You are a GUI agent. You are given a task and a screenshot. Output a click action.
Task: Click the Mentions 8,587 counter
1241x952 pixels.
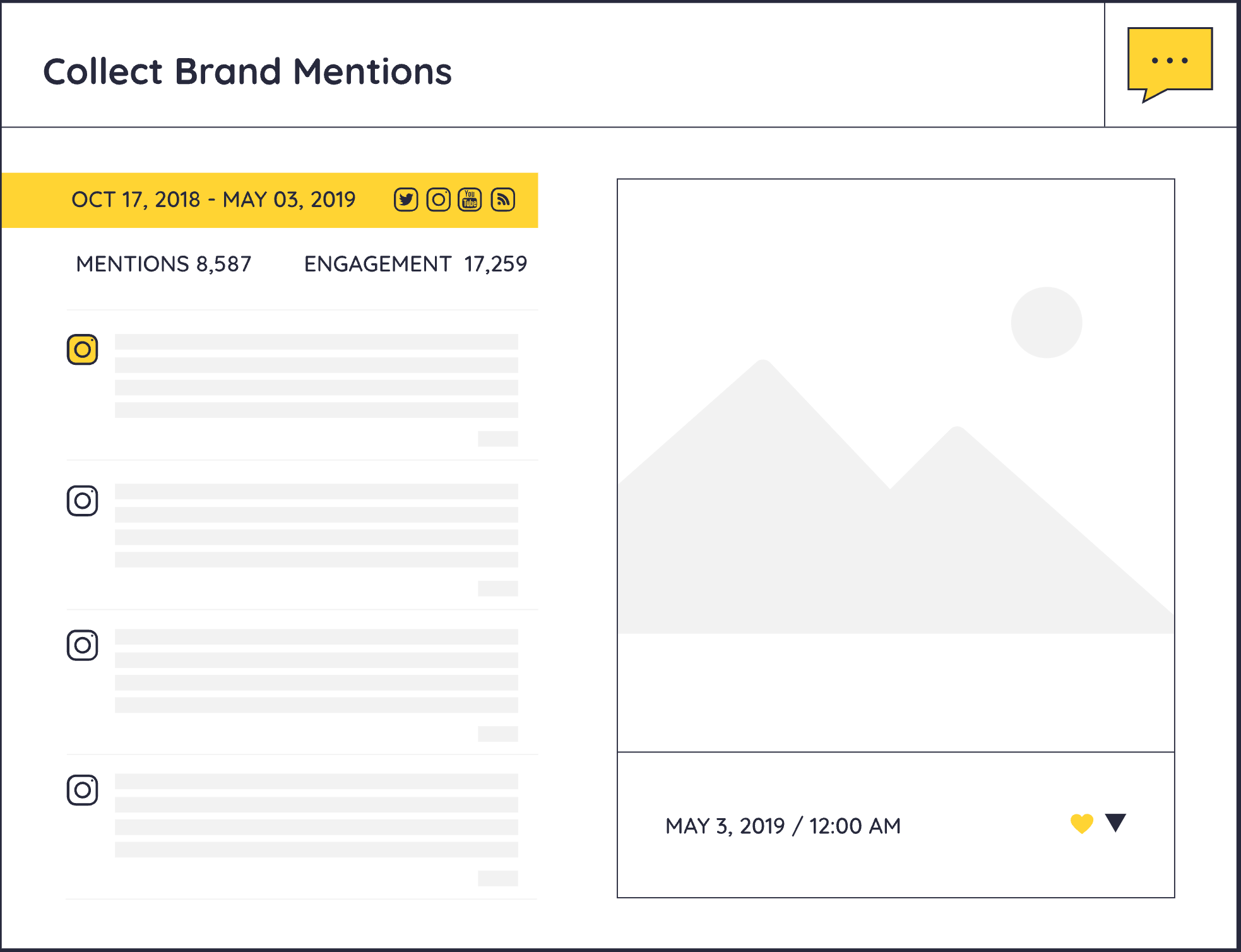click(x=163, y=264)
